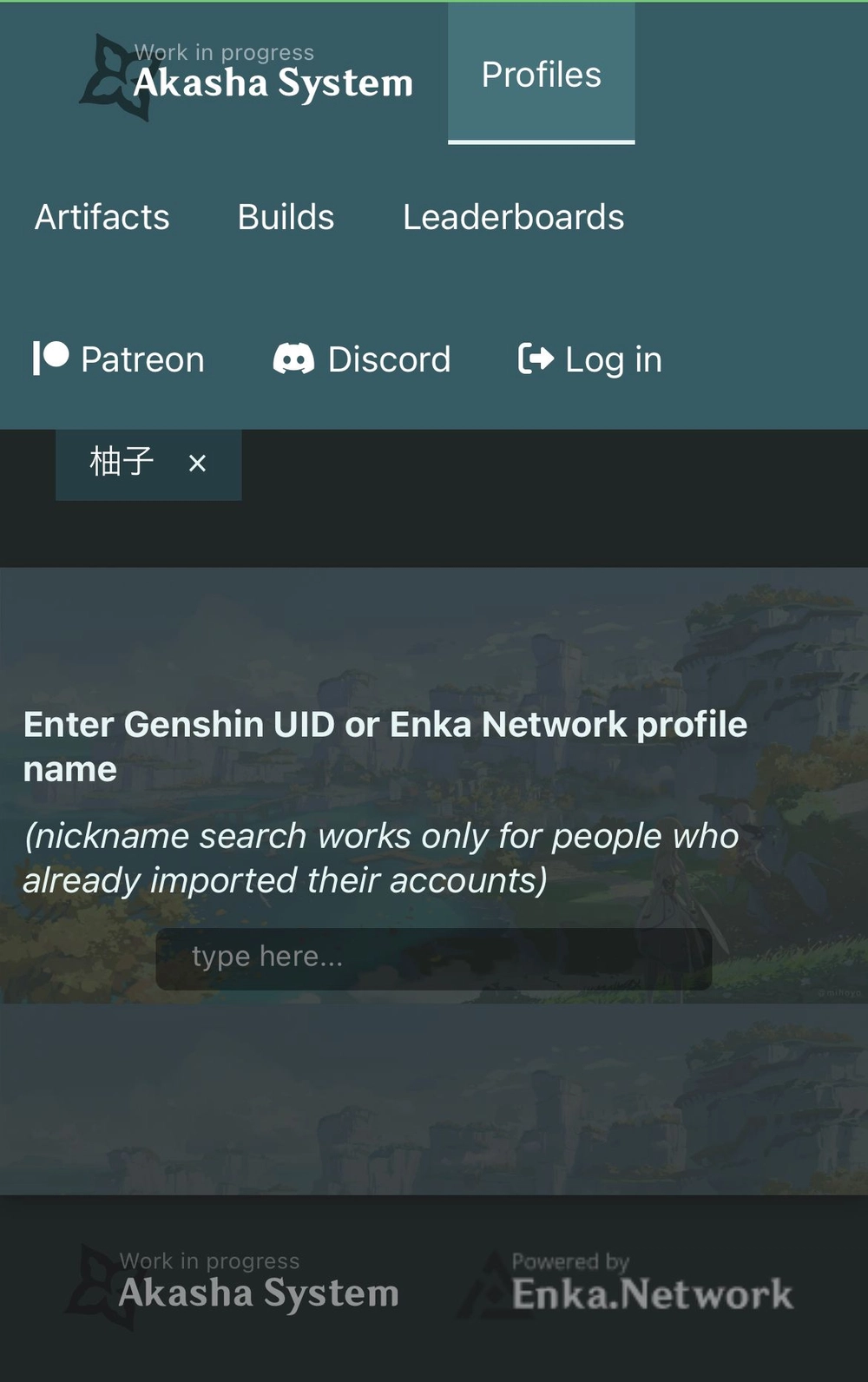Switch to the Profiles tab
Viewport: 868px width, 1382px height.
pos(541,75)
